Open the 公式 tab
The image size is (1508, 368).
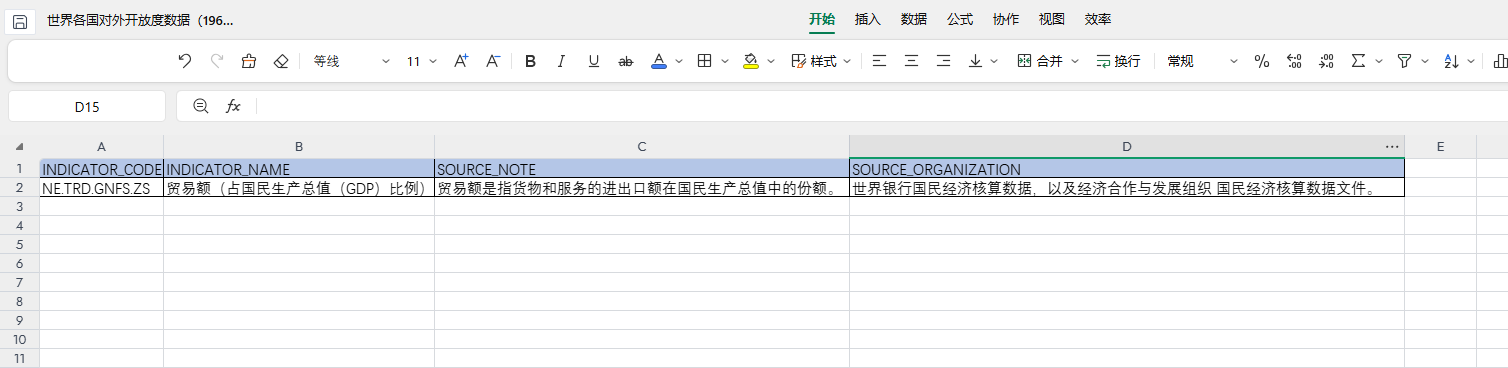coord(960,19)
